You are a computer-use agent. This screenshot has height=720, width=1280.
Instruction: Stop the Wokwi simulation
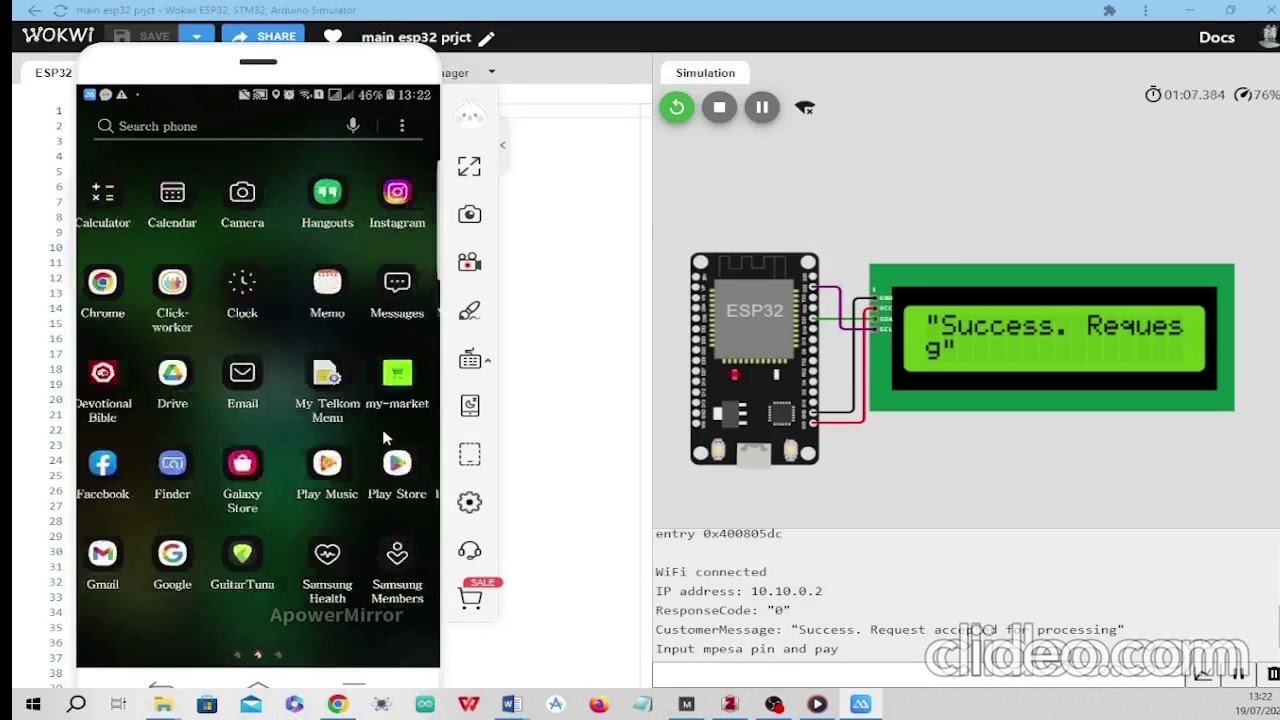tap(719, 107)
